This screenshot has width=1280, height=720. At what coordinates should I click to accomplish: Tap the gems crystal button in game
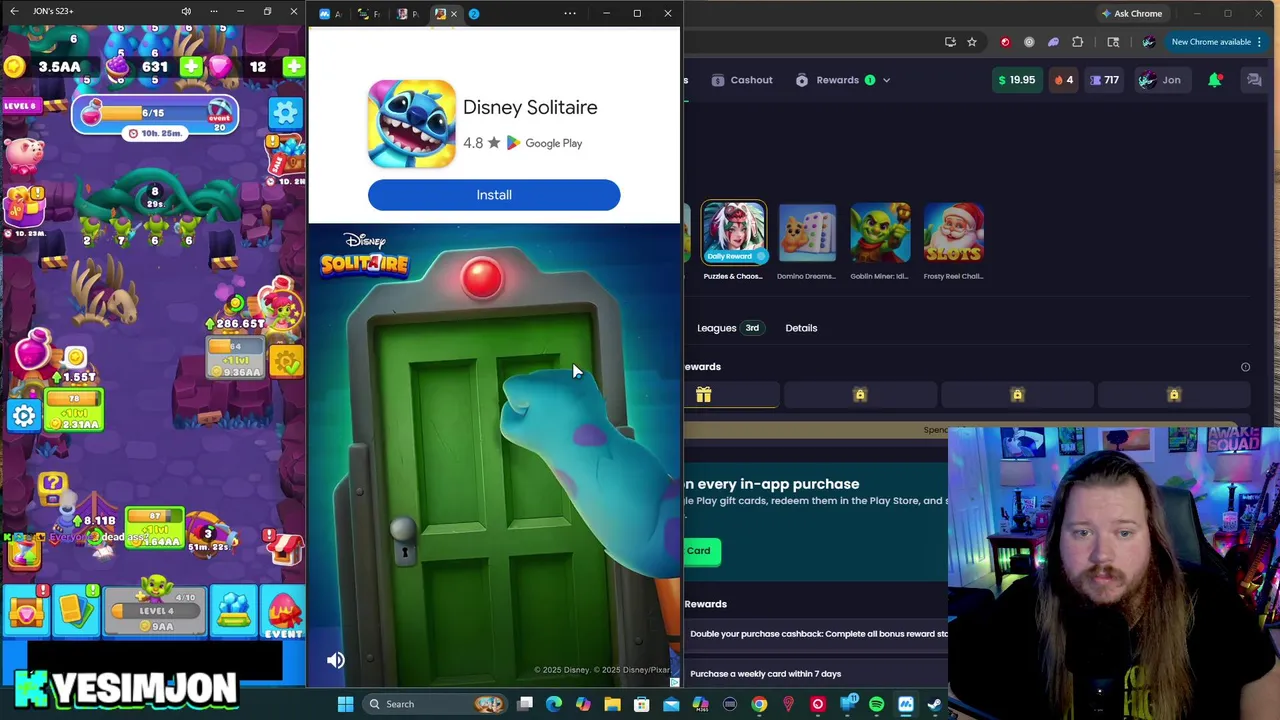click(234, 612)
